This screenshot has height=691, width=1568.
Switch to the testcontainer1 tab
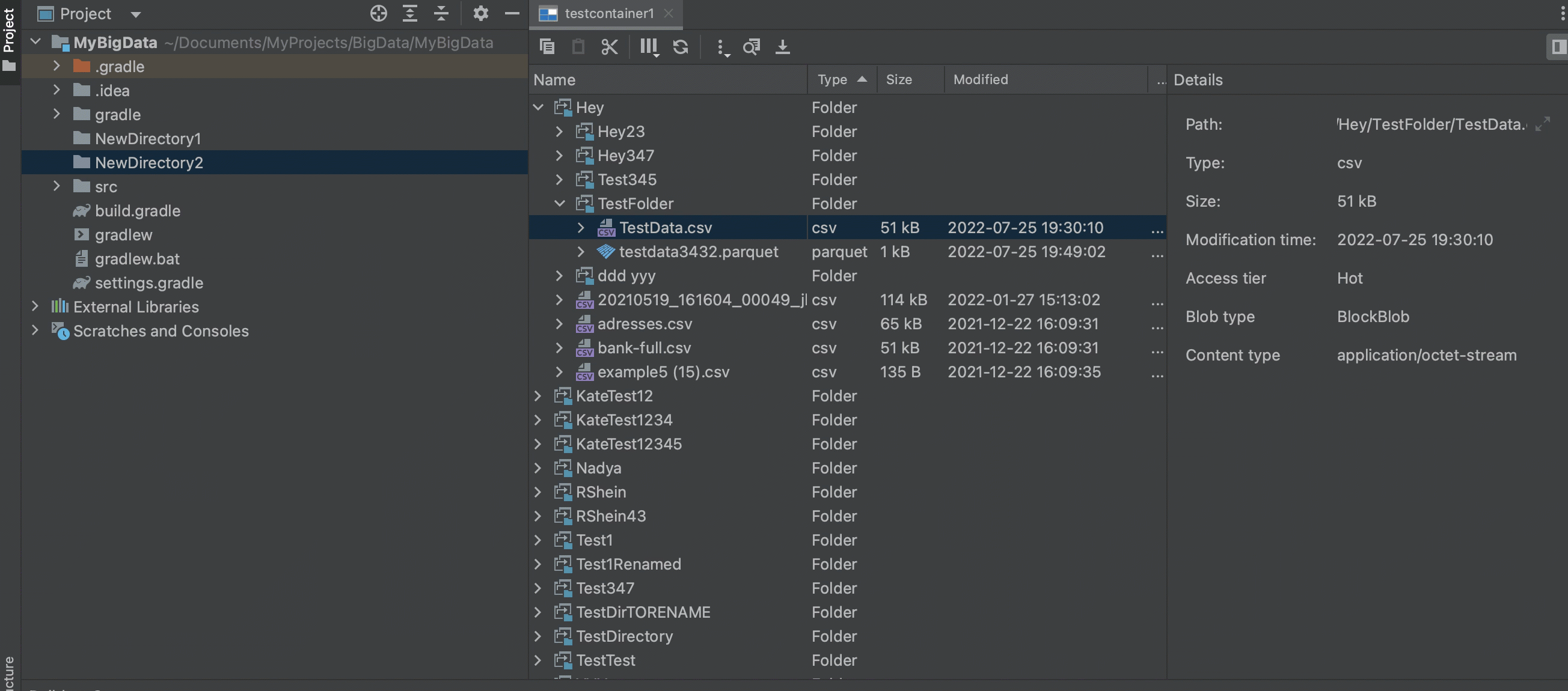pos(608,13)
